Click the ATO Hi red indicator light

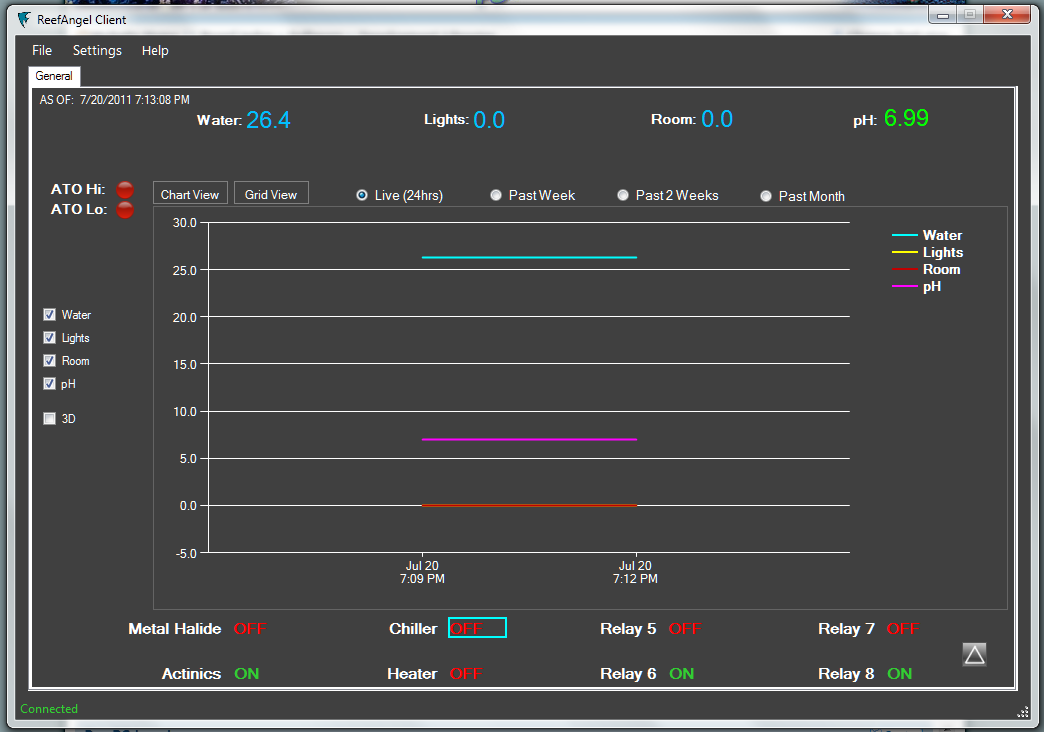[125, 189]
